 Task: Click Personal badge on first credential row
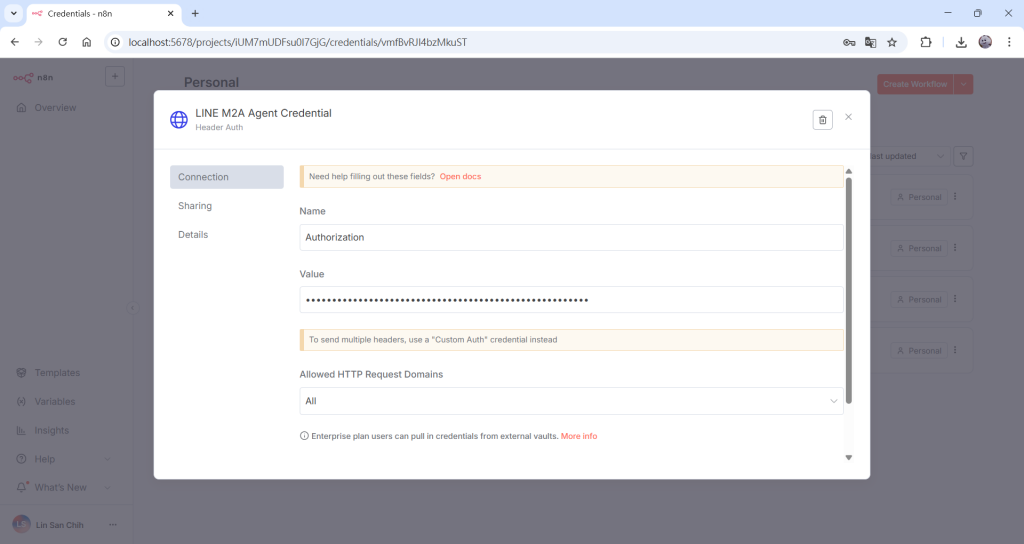point(919,197)
